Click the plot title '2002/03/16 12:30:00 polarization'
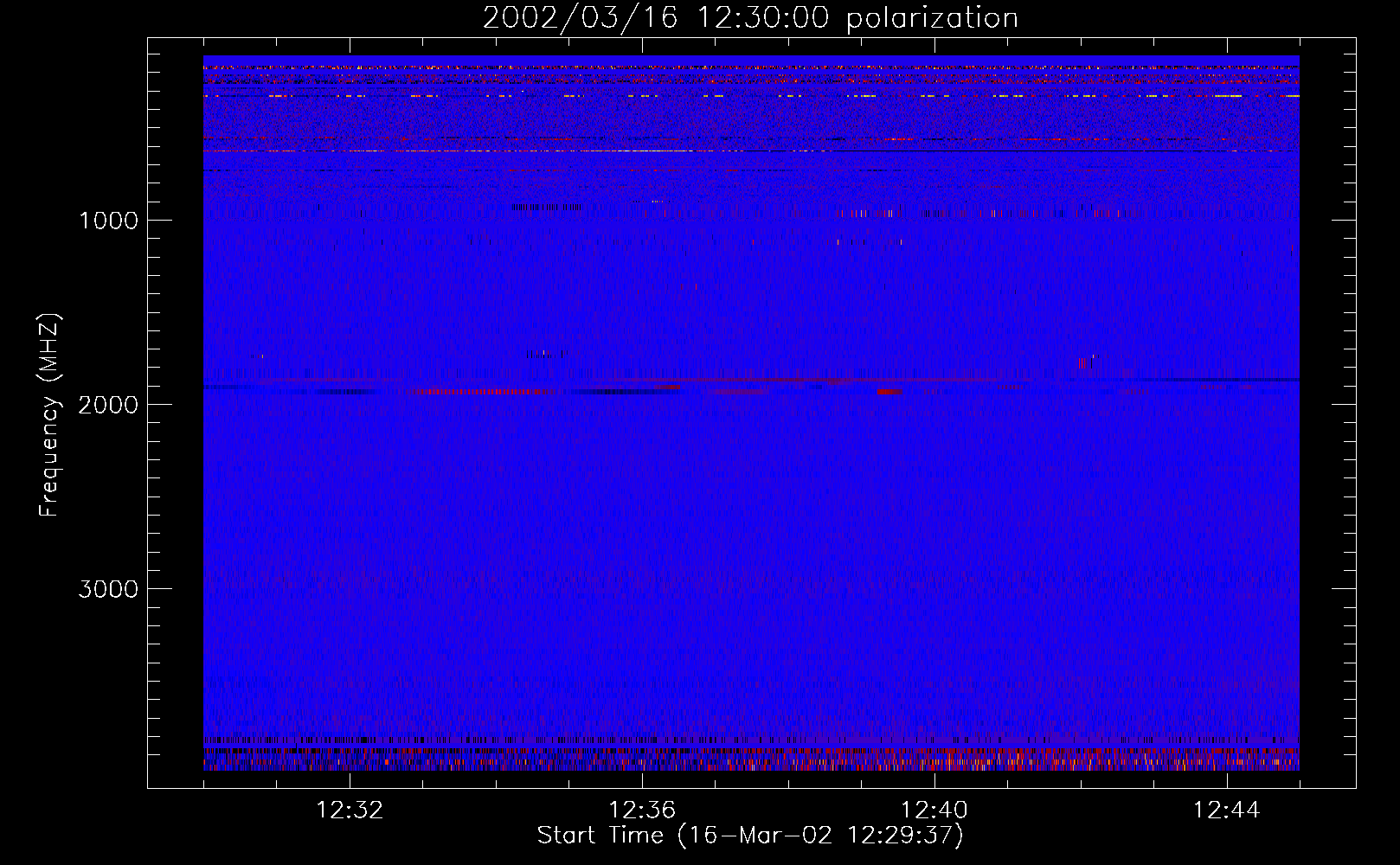The width and height of the screenshot is (1400, 865). point(750,18)
